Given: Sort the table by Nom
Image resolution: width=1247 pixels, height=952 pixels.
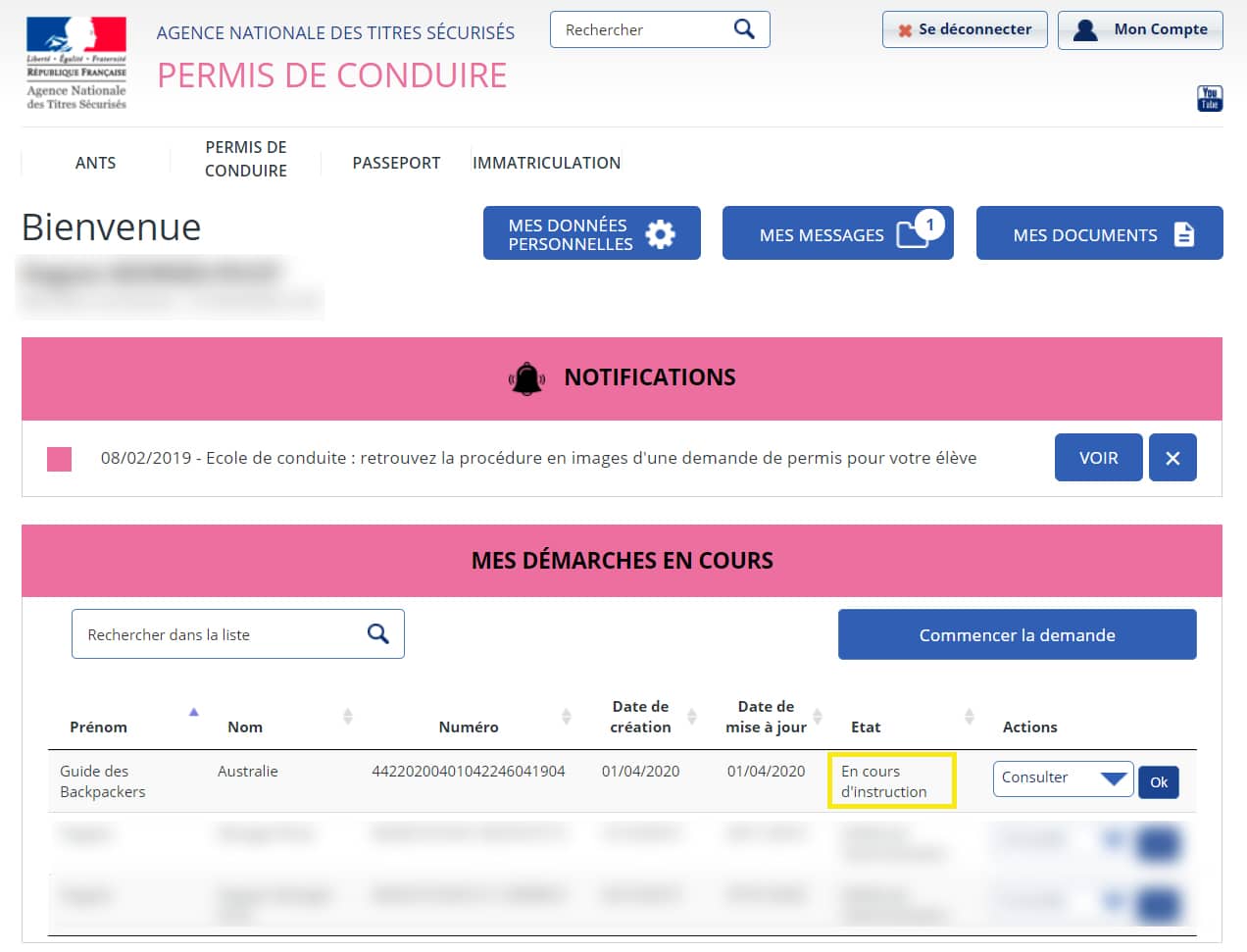Looking at the screenshot, I should coord(347,717).
